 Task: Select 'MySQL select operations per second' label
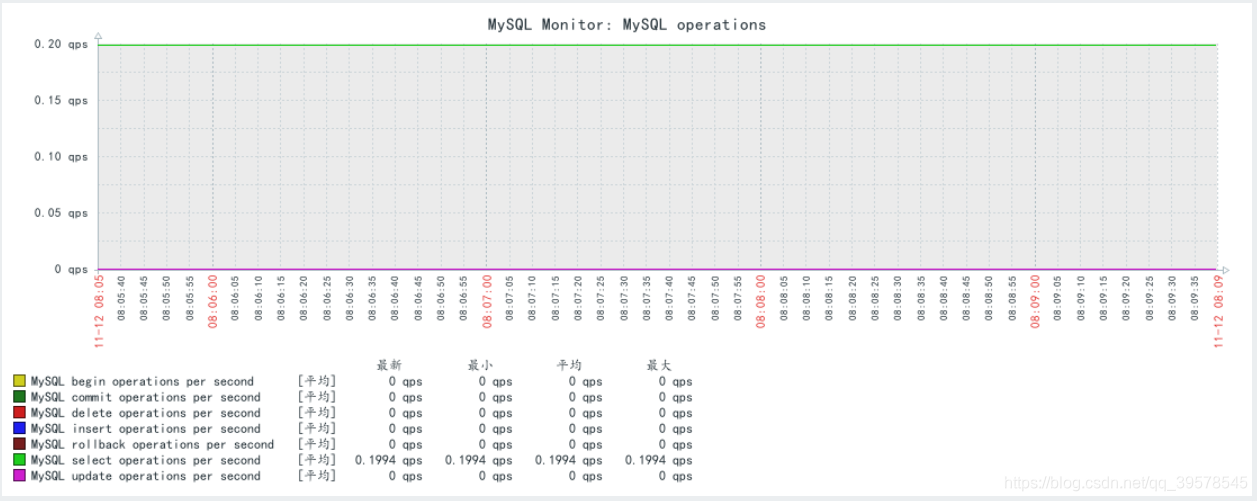point(146,461)
